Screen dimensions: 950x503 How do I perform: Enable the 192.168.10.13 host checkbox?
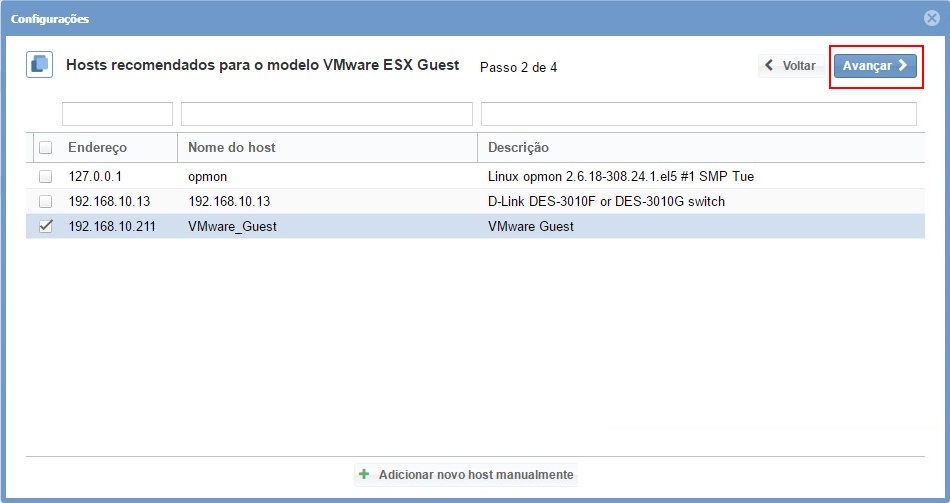click(x=45, y=201)
